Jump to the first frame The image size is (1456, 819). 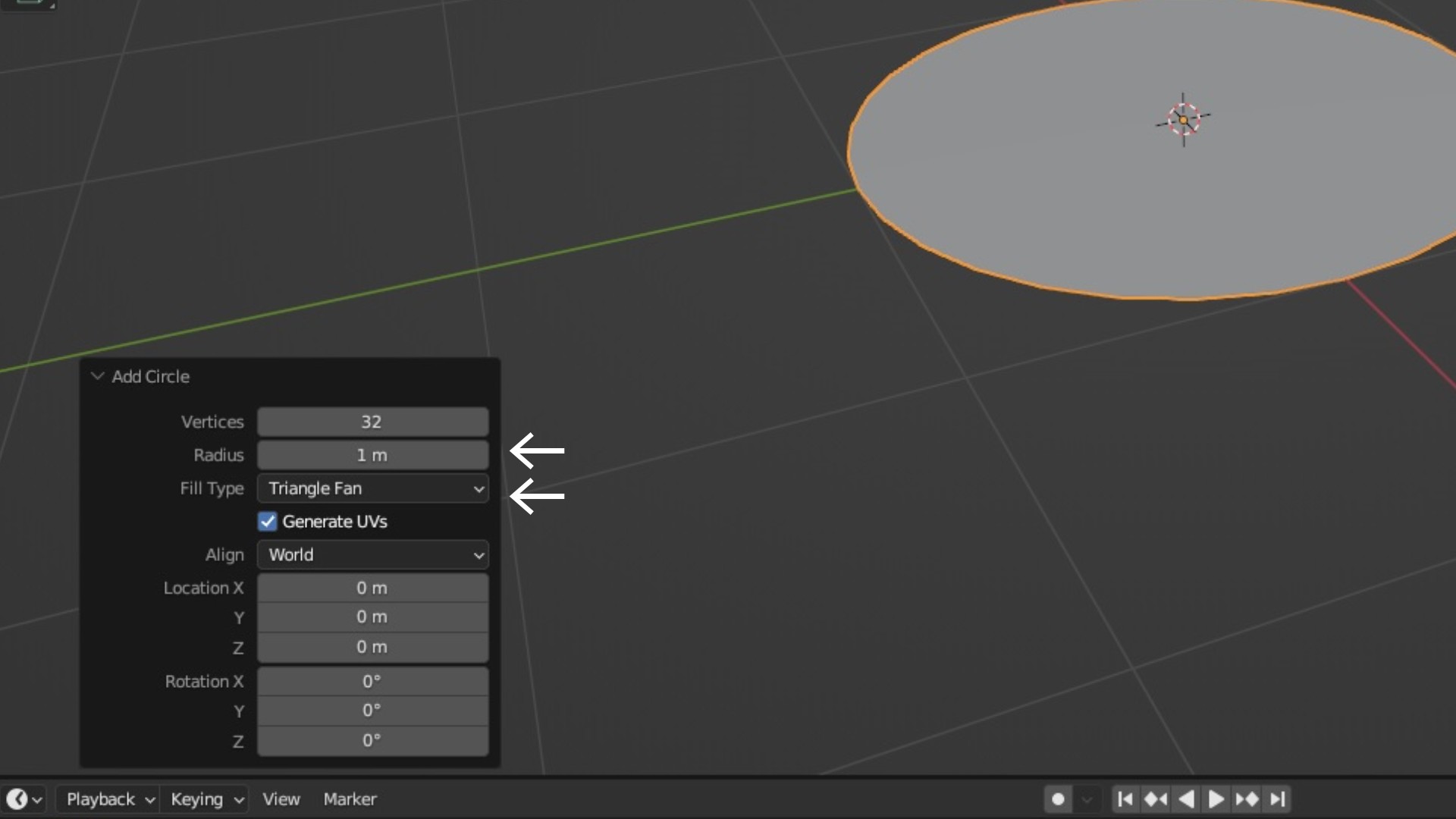(x=1125, y=799)
